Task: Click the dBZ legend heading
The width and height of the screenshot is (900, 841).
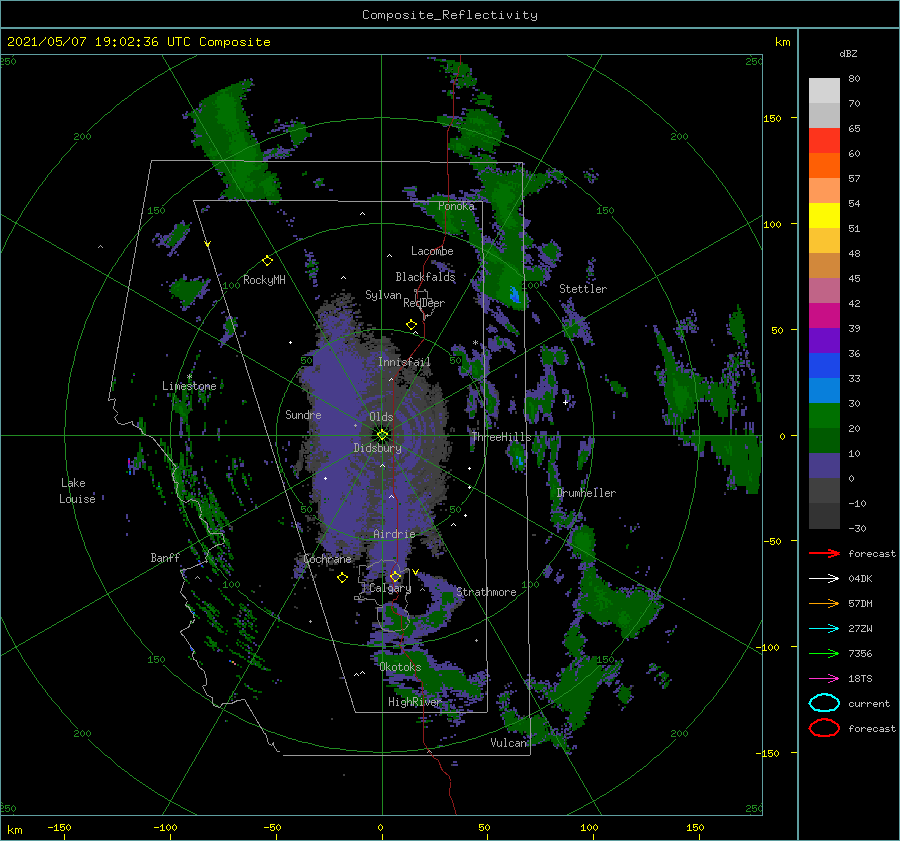Action: coord(848,54)
